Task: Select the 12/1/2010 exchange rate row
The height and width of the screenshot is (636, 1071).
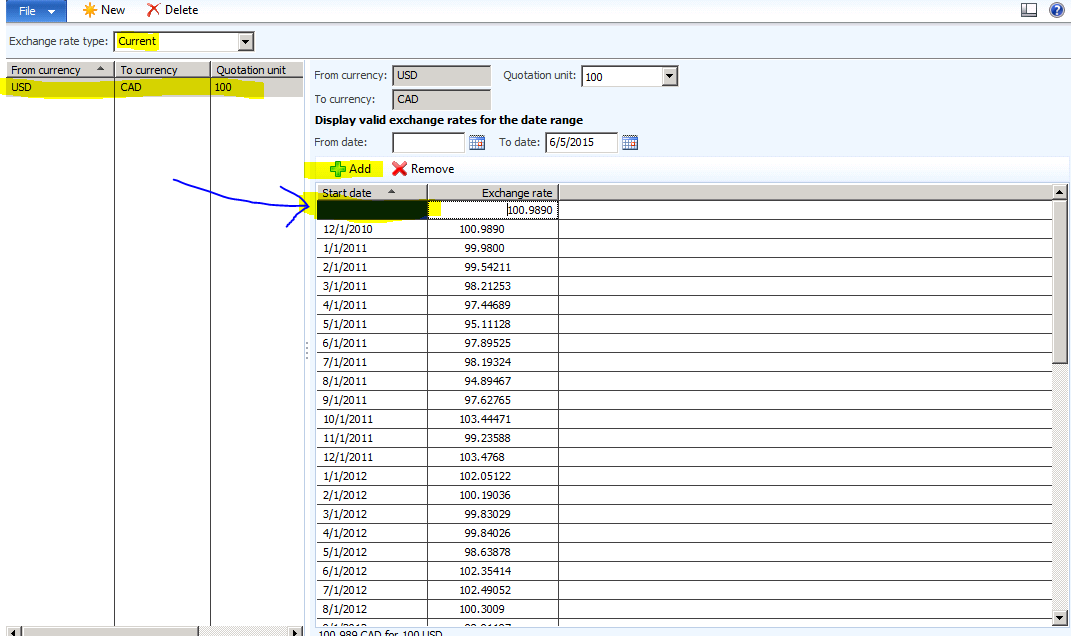Action: (372, 229)
